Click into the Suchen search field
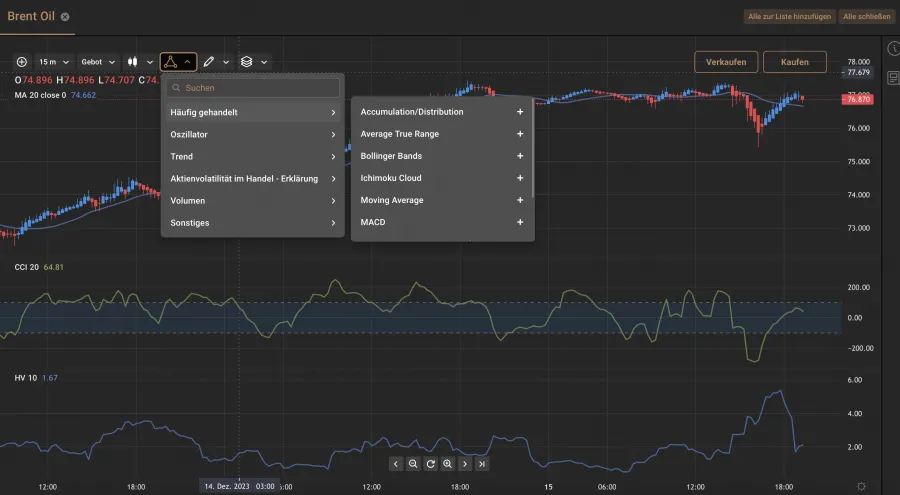This screenshot has height=495, width=900. click(x=258, y=88)
